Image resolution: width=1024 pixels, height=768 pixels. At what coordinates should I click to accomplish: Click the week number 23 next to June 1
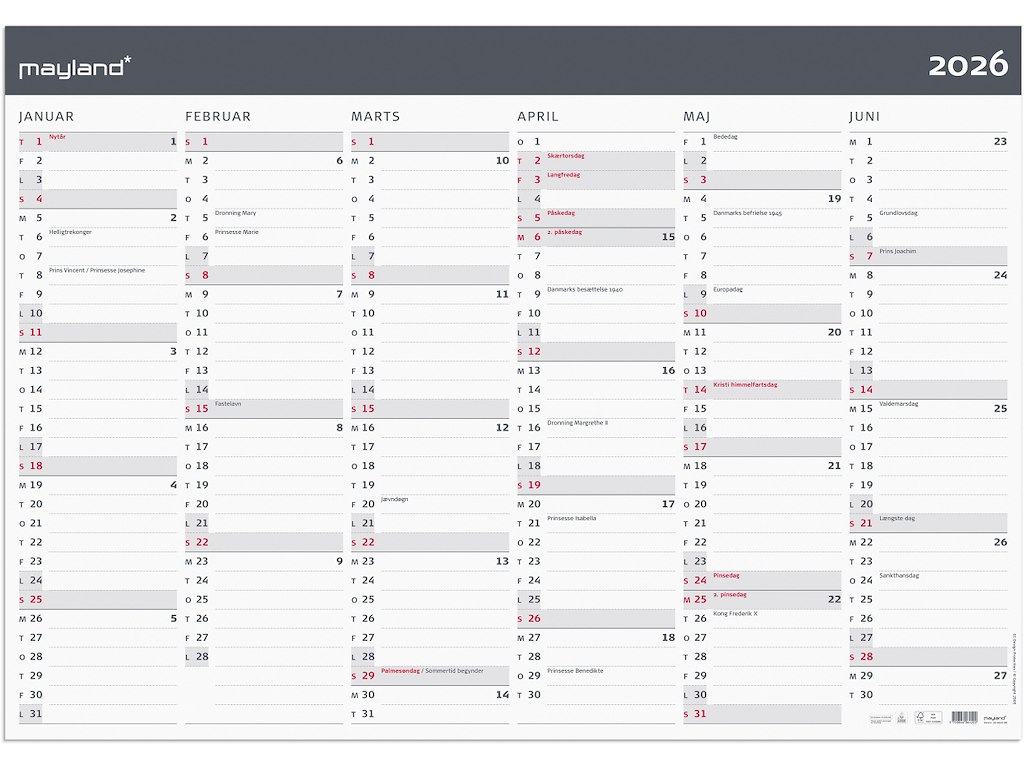pos(1002,141)
